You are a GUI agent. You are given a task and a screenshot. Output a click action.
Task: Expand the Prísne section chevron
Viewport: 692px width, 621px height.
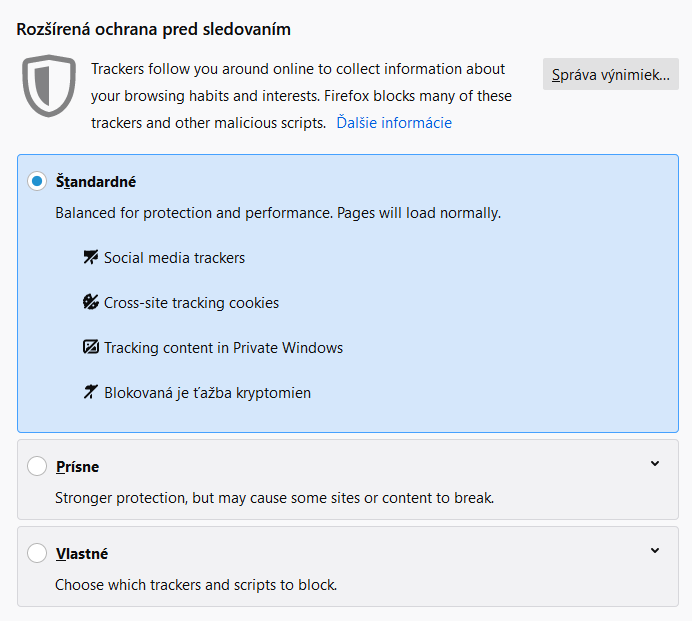[x=655, y=464]
